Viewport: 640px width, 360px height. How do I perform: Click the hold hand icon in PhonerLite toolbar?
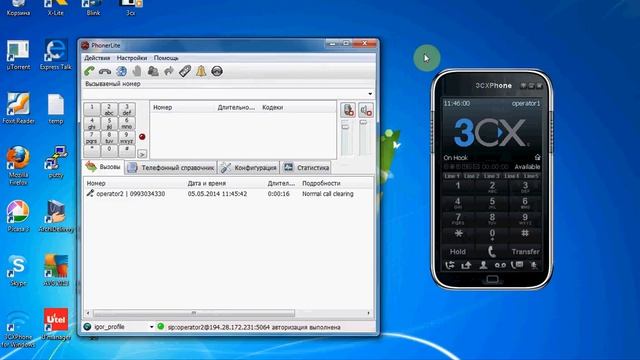point(137,71)
